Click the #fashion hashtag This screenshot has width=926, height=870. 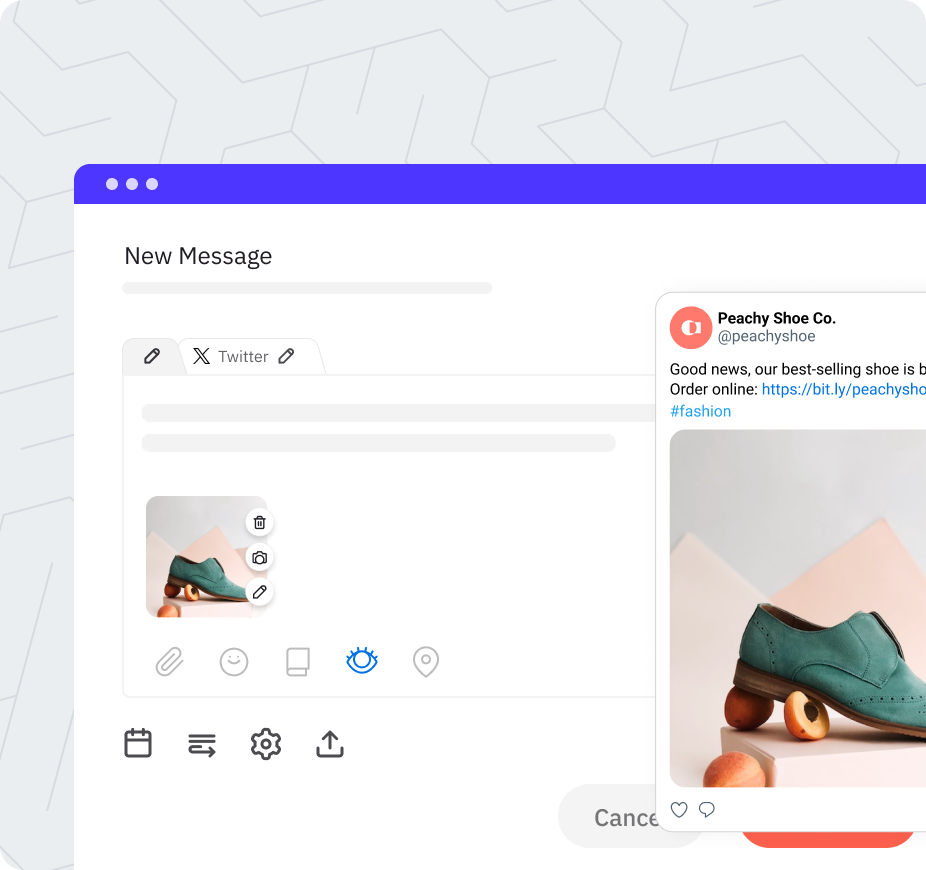[x=700, y=411]
